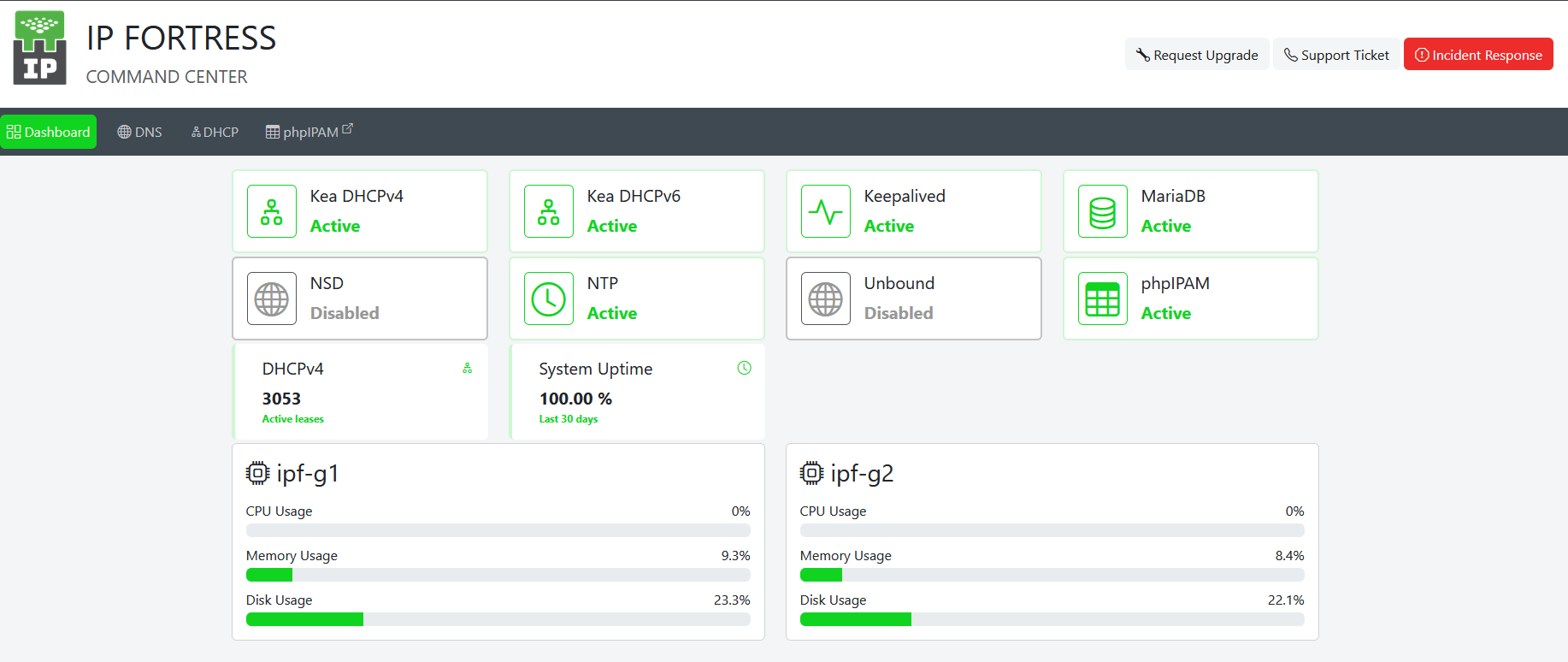This screenshot has height=662, width=1568.
Task: Click the 'COMMAND CENTER' subtitle
Action: (167, 77)
